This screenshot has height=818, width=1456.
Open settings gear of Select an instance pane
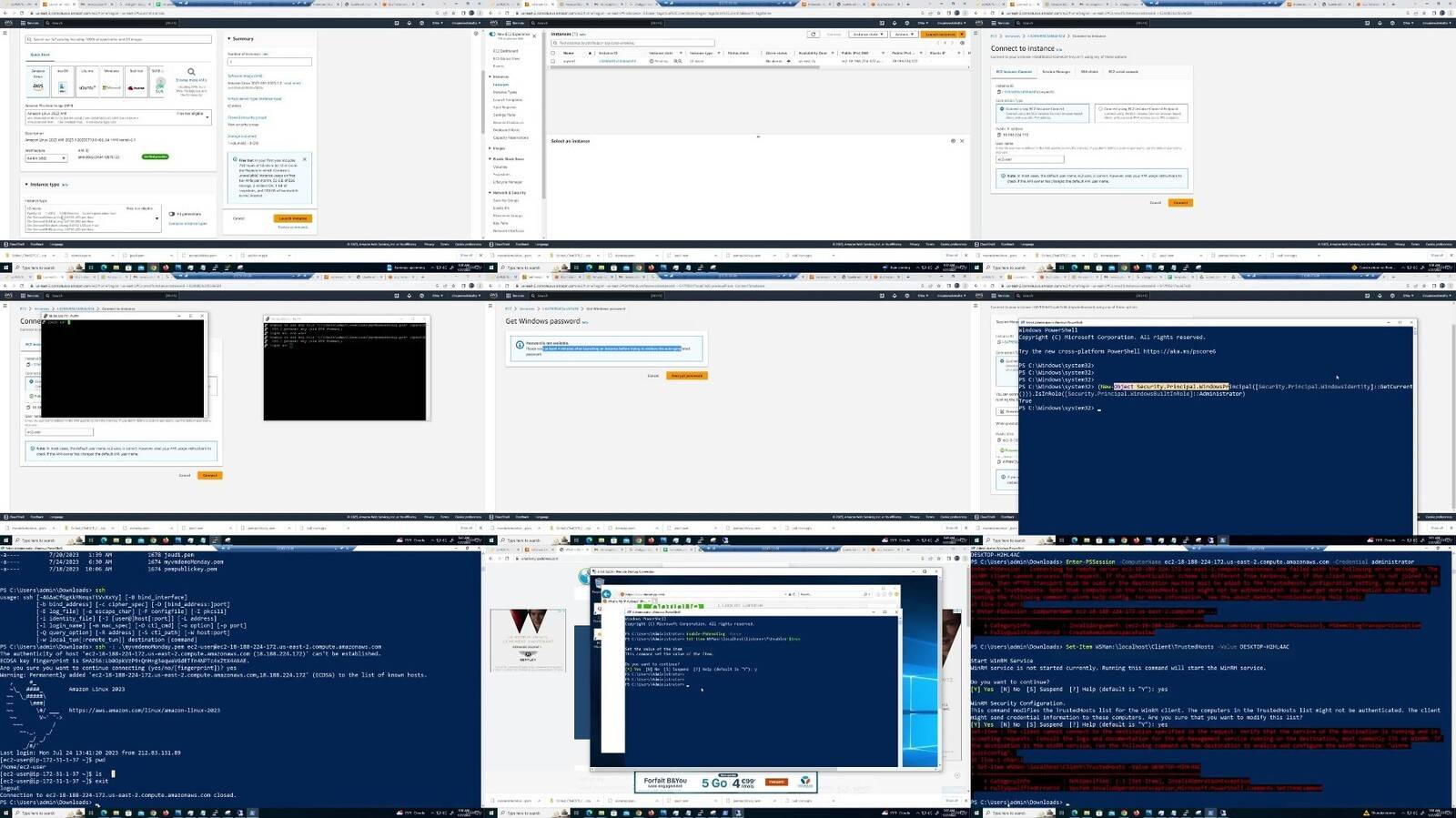(x=953, y=141)
